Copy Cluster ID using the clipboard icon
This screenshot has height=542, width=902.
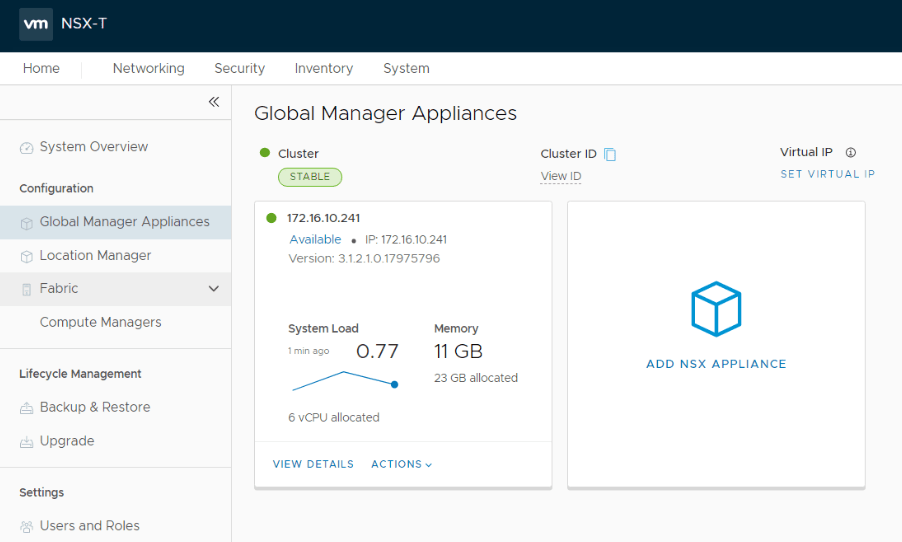coord(610,154)
